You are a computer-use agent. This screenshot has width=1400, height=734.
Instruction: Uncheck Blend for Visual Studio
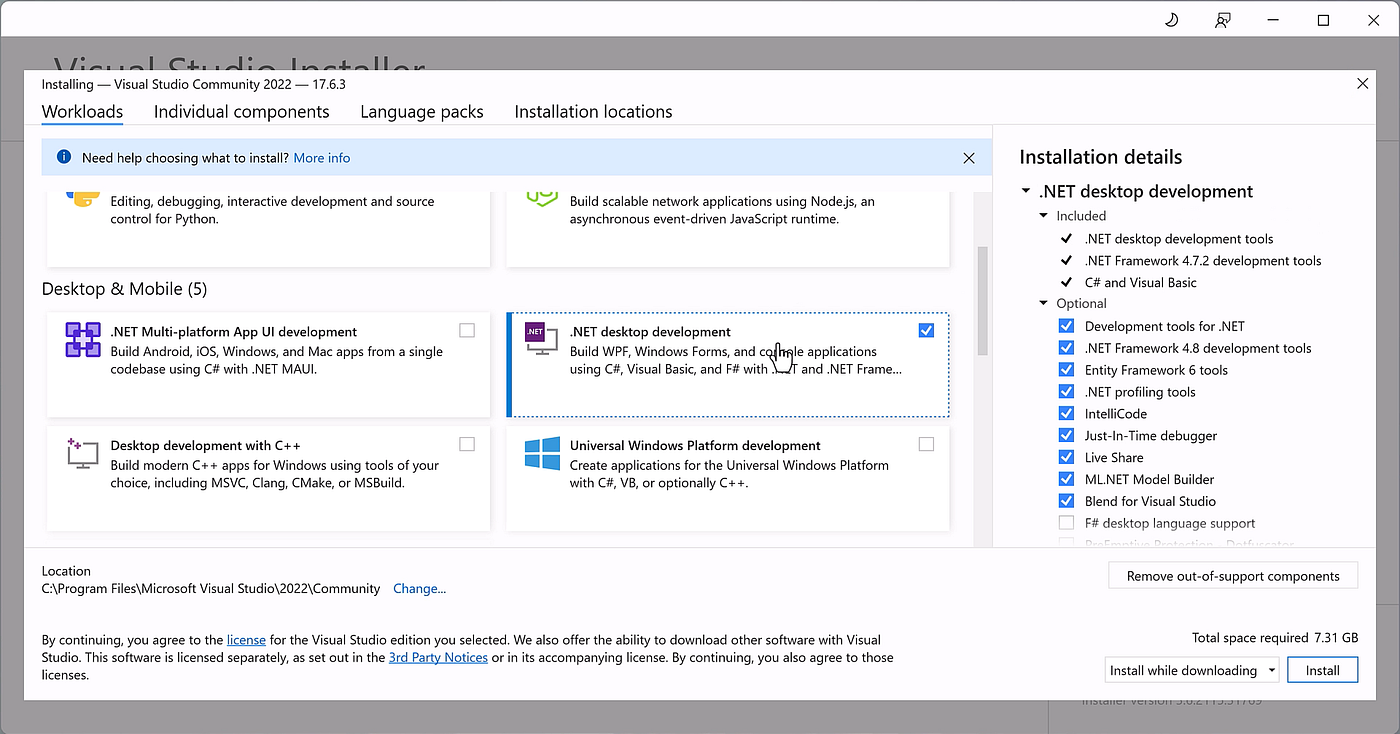click(1066, 501)
